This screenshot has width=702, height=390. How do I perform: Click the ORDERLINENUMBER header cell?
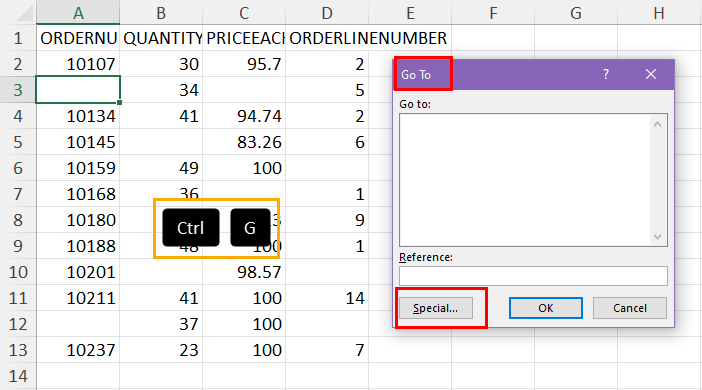click(327, 38)
